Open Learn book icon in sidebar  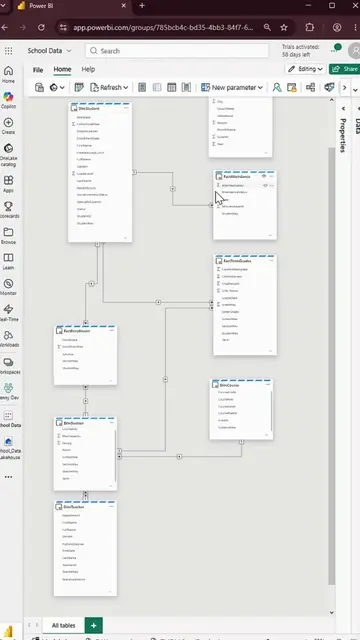coord(8,261)
